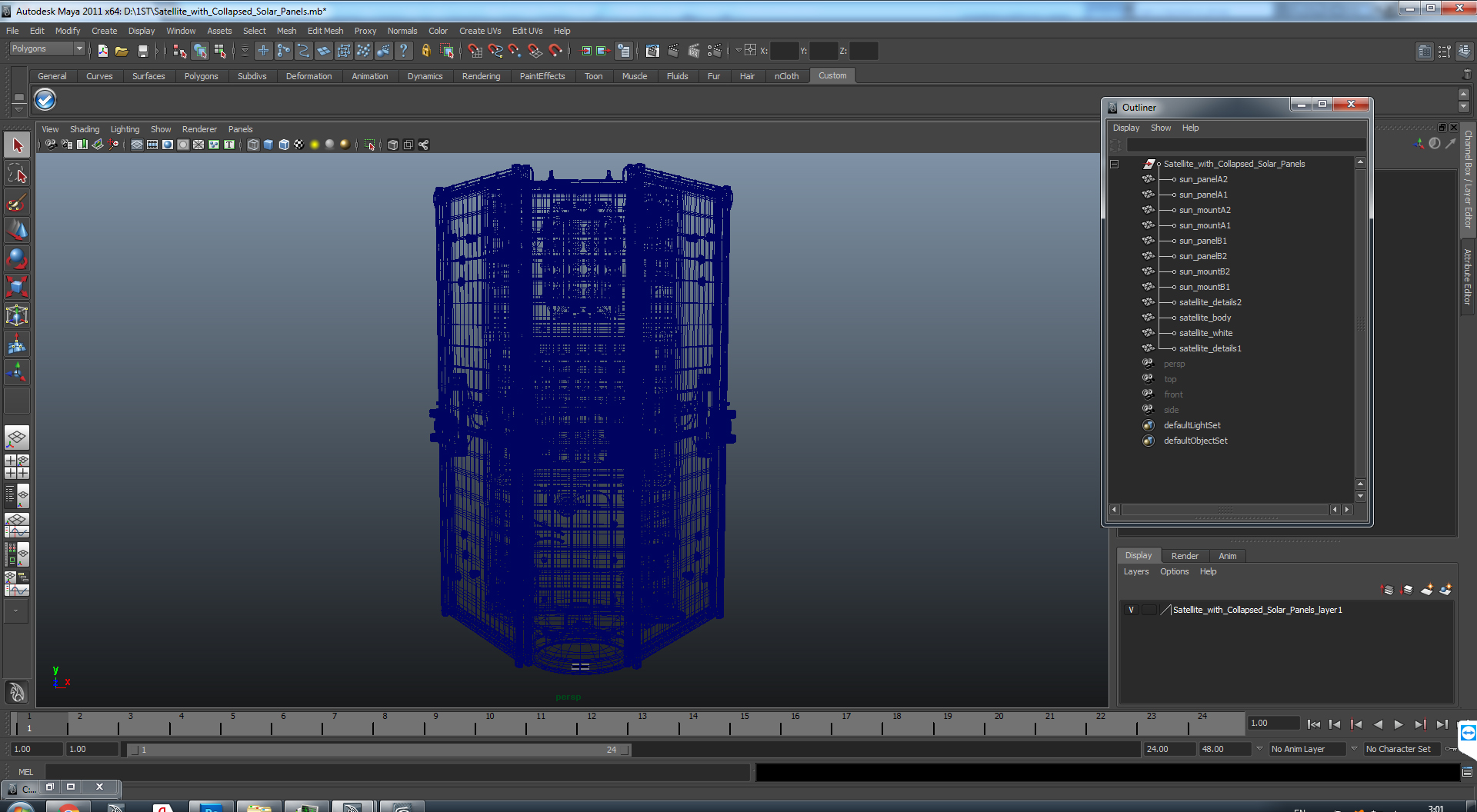This screenshot has width=1477, height=812.
Task: Select the Universal Manipulator tool
Action: 17,315
